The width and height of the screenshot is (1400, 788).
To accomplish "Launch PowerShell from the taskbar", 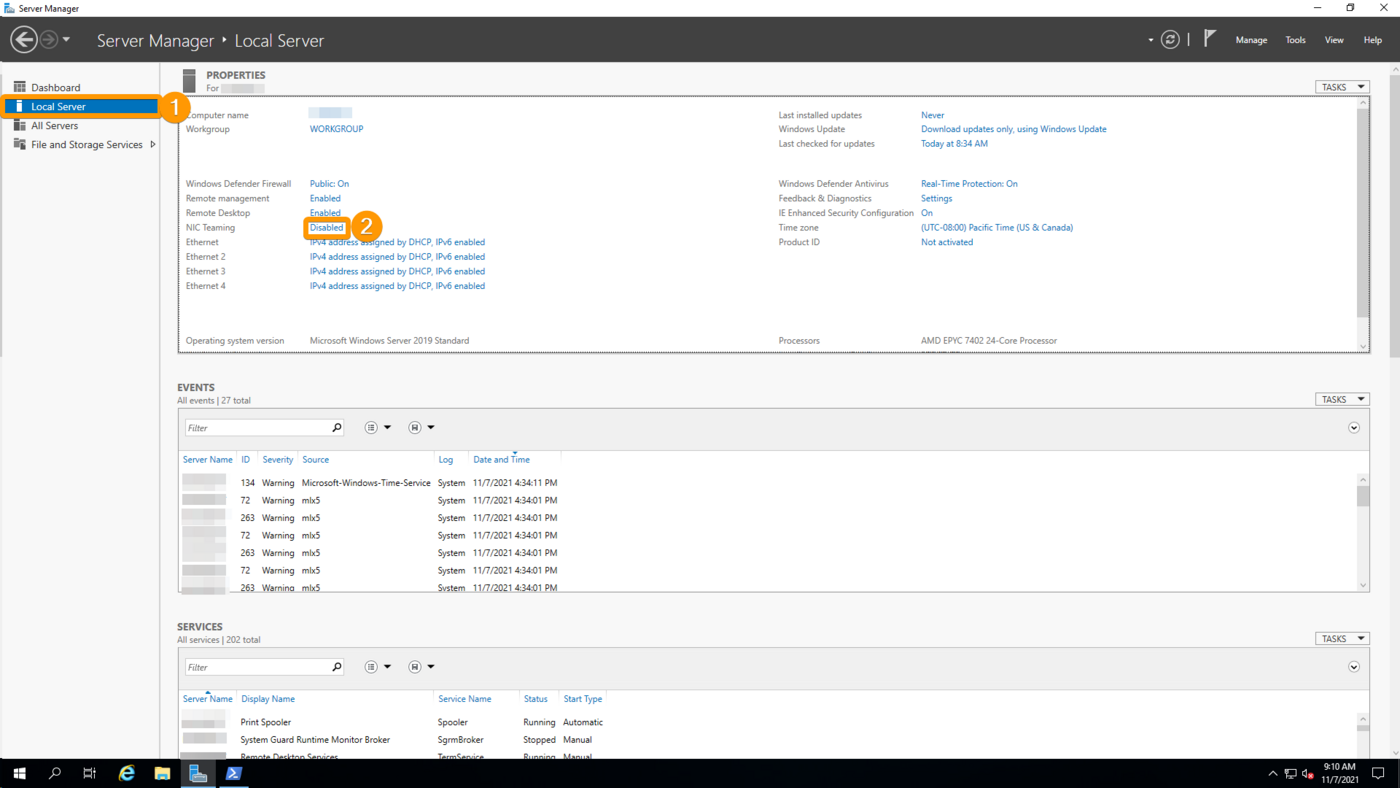I will coord(233,773).
